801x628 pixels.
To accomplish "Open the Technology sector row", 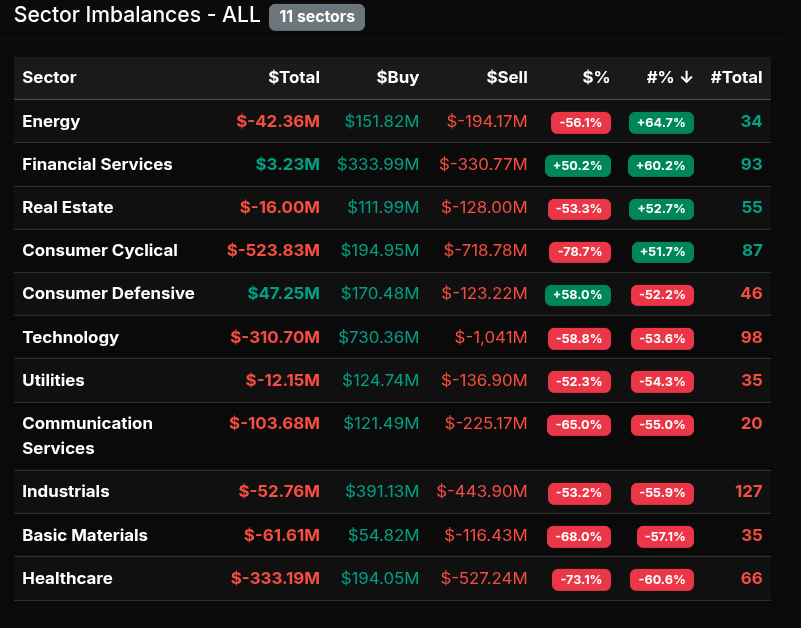I will point(70,338).
